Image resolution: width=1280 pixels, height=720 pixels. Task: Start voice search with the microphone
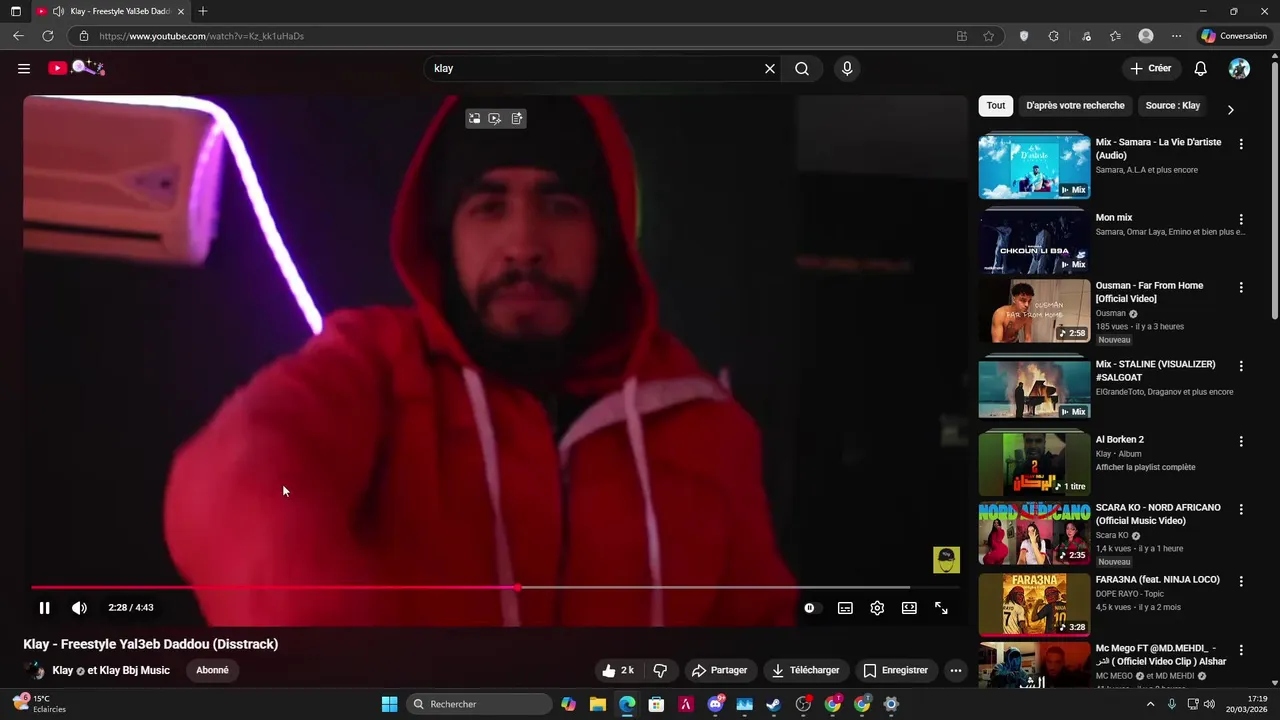(x=847, y=68)
